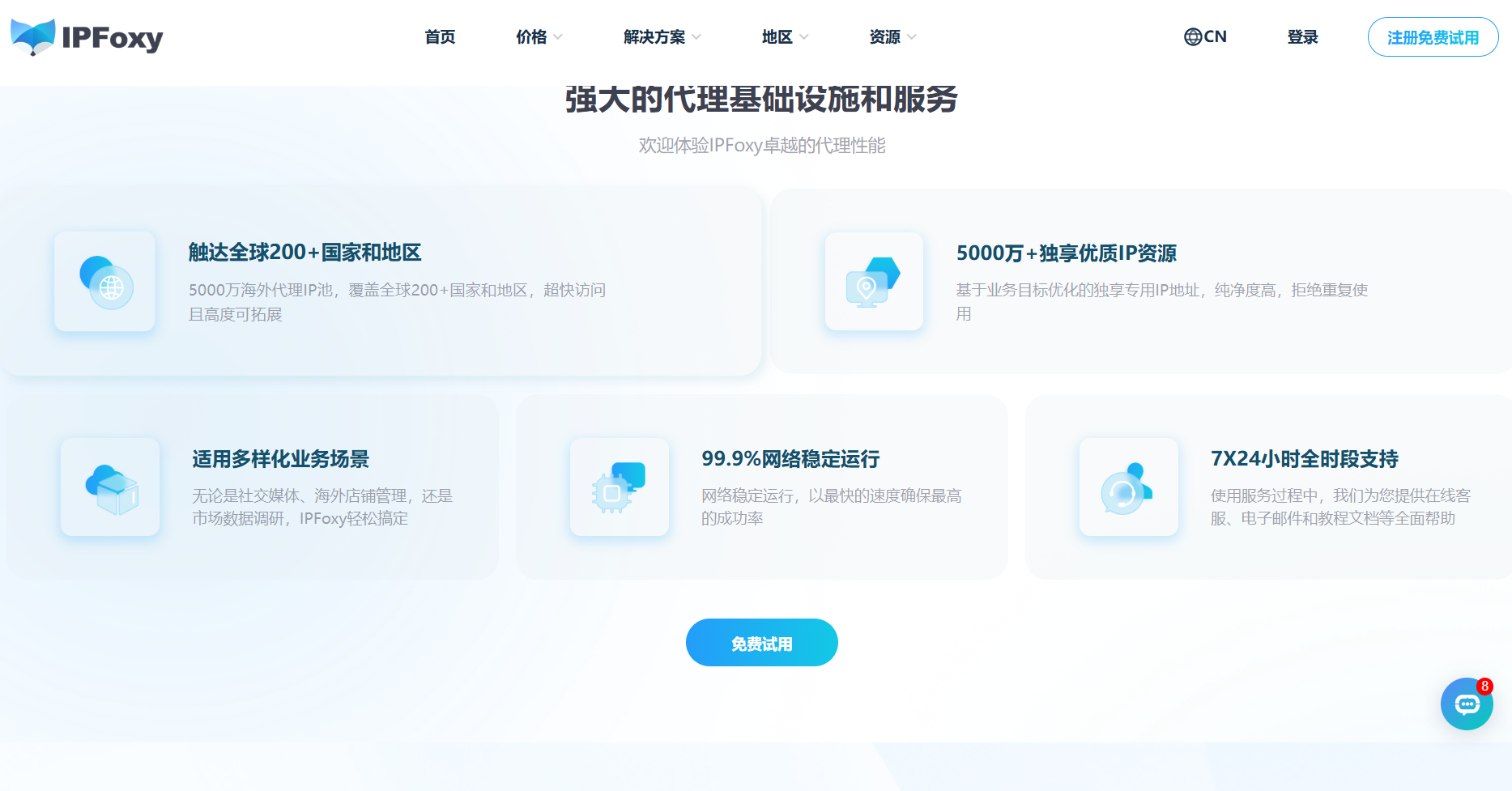Click the 5000万+独享优质IP资源 heading
This screenshot has height=791, width=1512.
[1067, 253]
